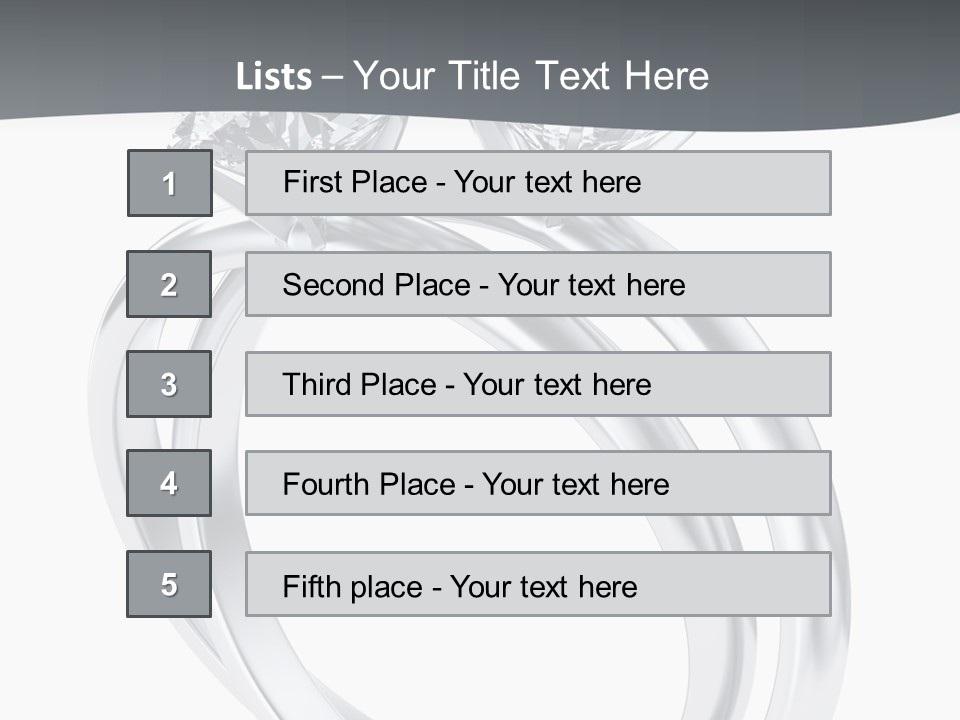This screenshot has height=720, width=960.
Task: Select the number 4 box
Action: point(169,483)
